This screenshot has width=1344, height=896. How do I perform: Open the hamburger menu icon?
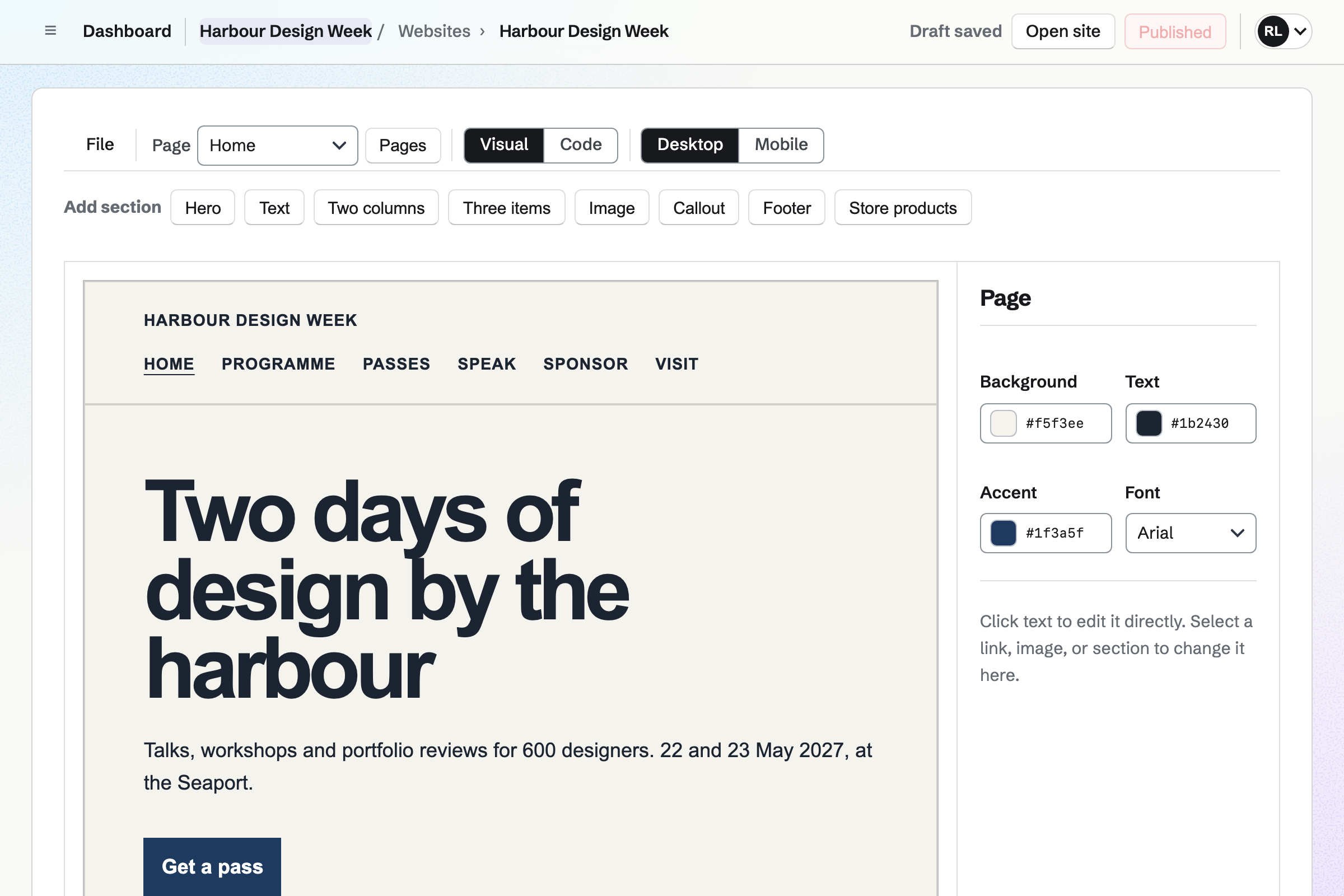pos(50,31)
